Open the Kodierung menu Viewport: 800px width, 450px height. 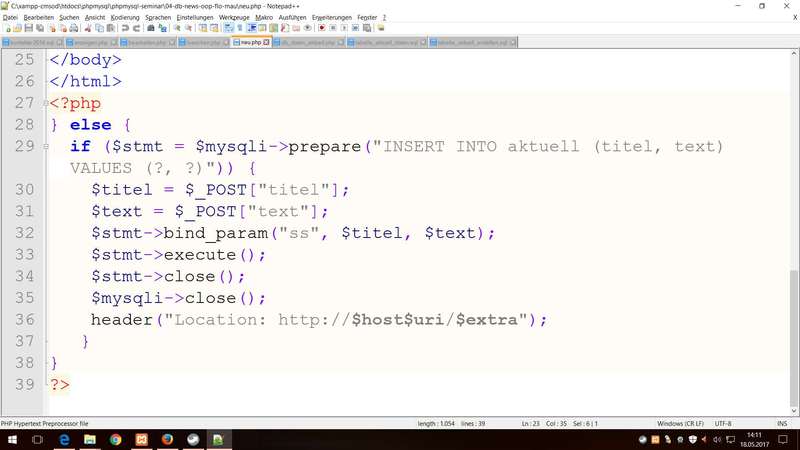point(125,17)
